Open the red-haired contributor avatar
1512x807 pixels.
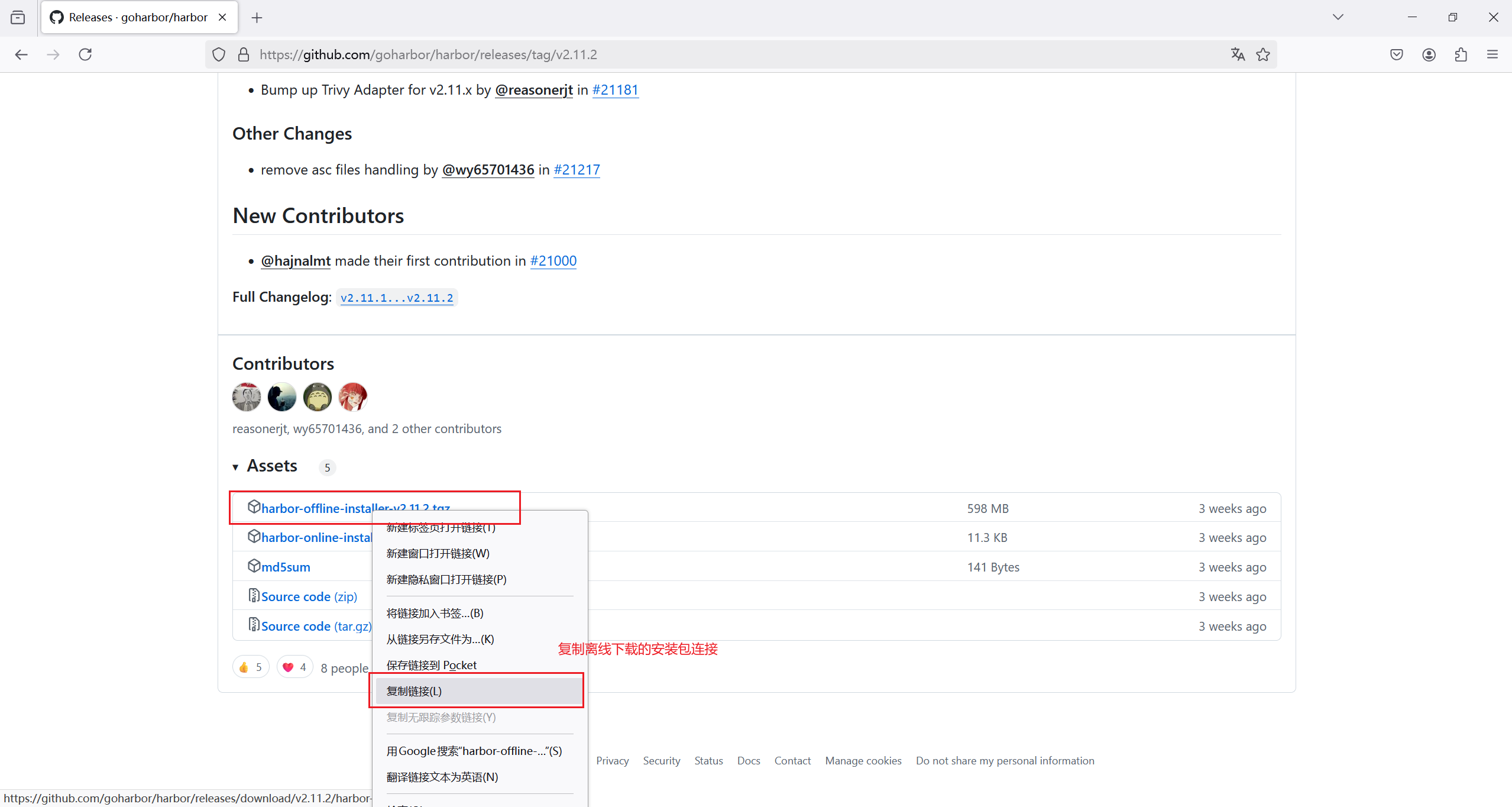click(x=353, y=396)
